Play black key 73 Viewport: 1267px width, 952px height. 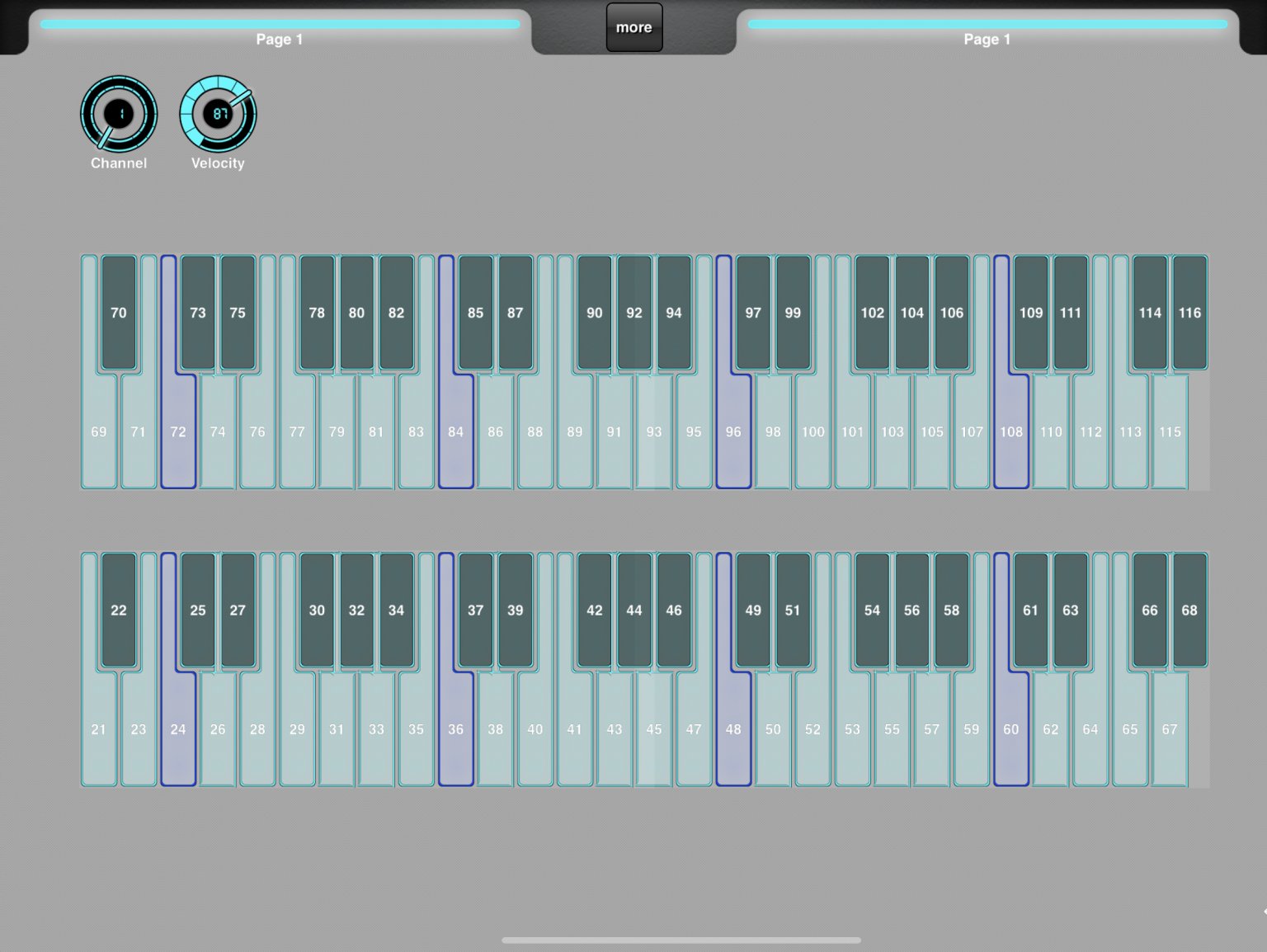(x=198, y=312)
